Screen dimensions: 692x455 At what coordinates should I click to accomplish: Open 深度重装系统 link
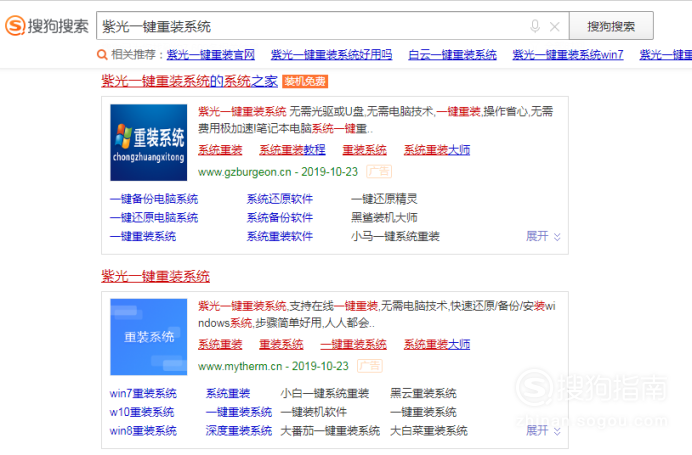(239, 431)
